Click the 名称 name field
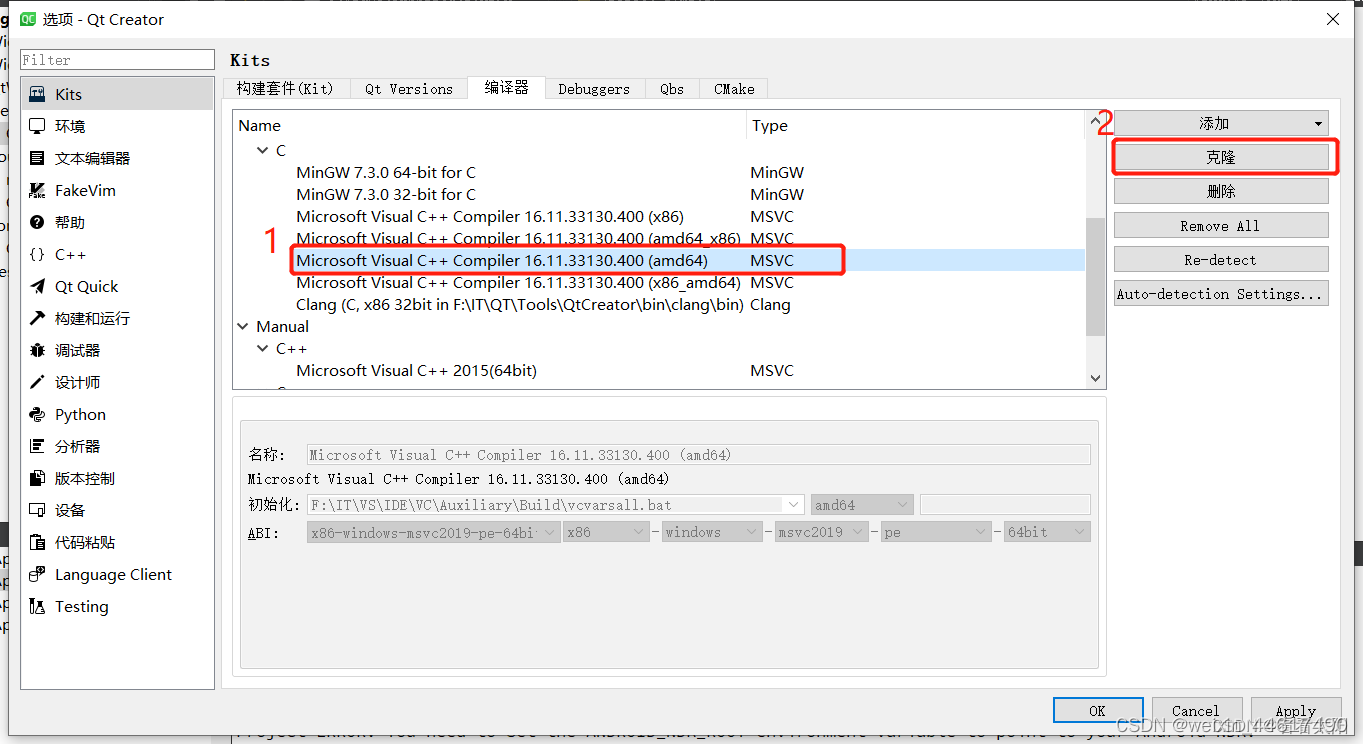This screenshot has width=1363, height=744. tap(698, 454)
